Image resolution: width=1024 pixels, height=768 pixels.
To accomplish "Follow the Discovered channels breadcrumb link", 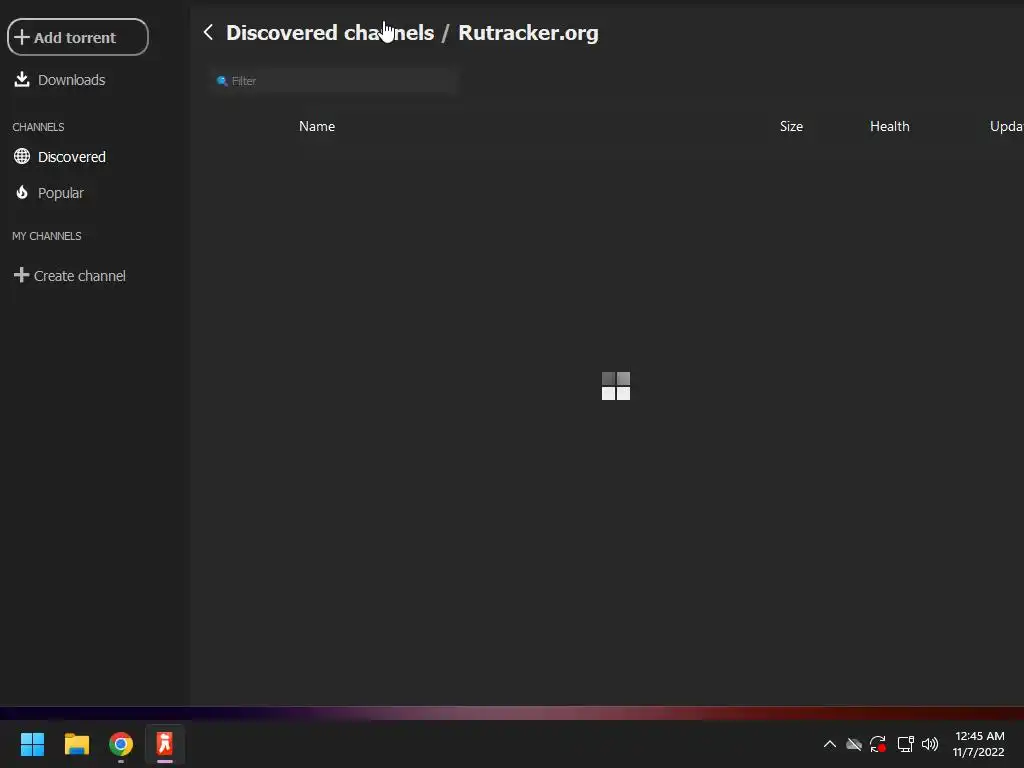I will click(x=330, y=33).
